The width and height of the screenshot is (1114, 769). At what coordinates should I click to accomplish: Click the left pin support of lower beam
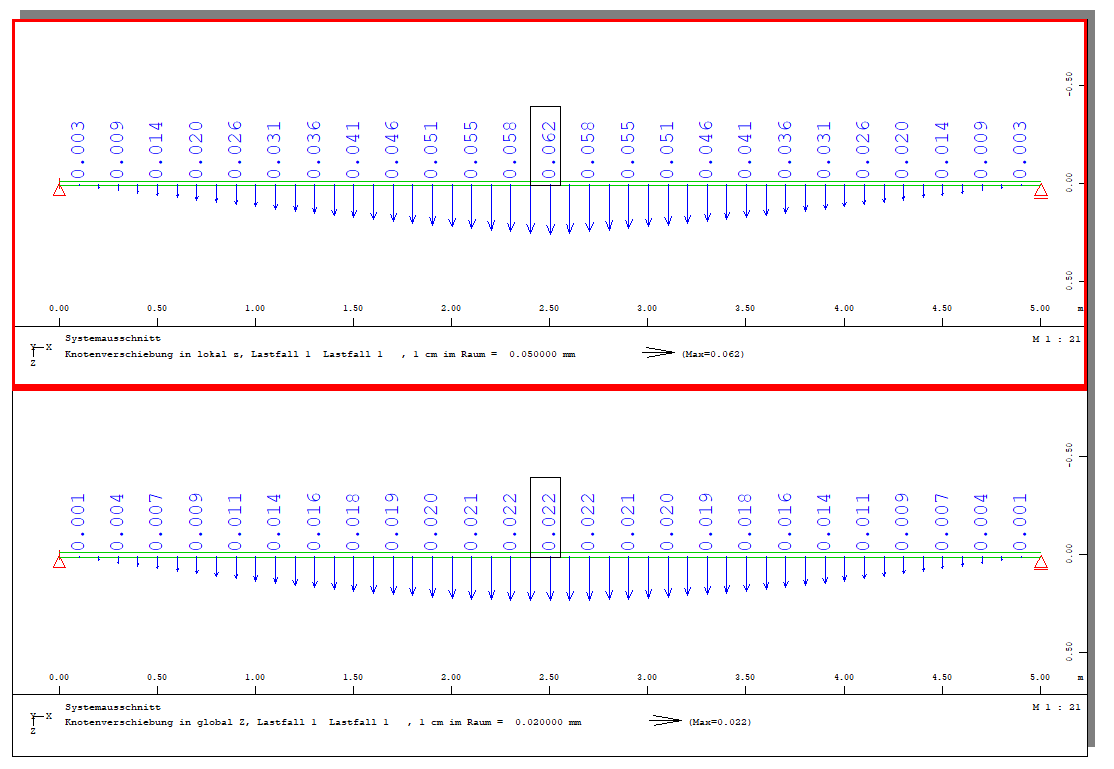coord(60,560)
